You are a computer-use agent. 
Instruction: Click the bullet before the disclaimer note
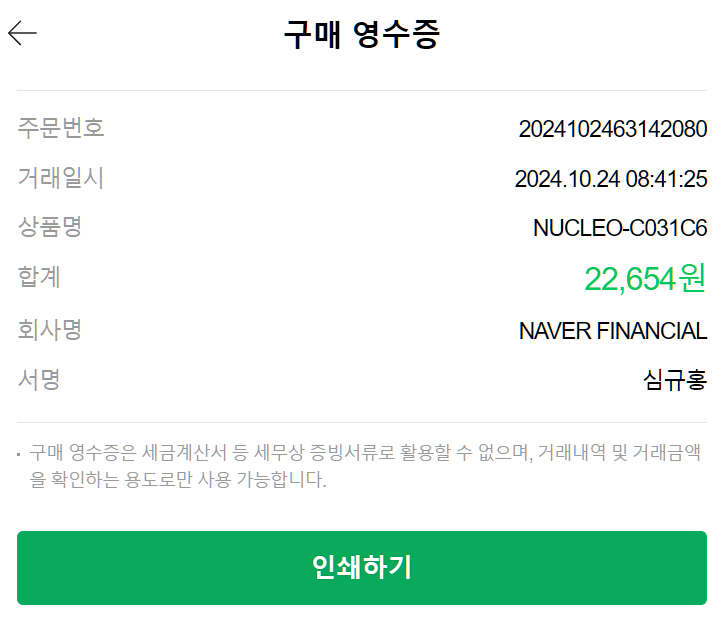click(19, 455)
